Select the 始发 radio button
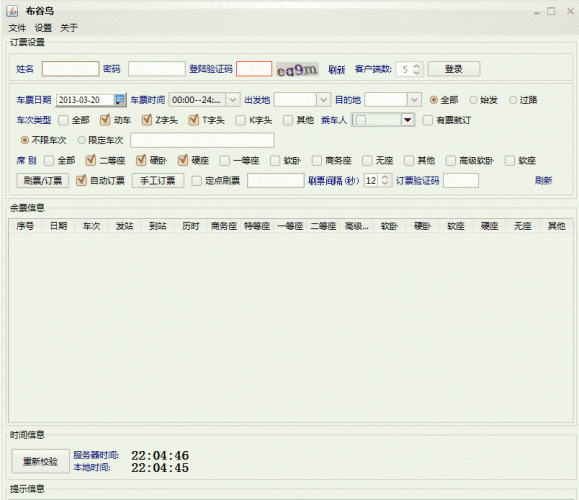 pos(473,100)
